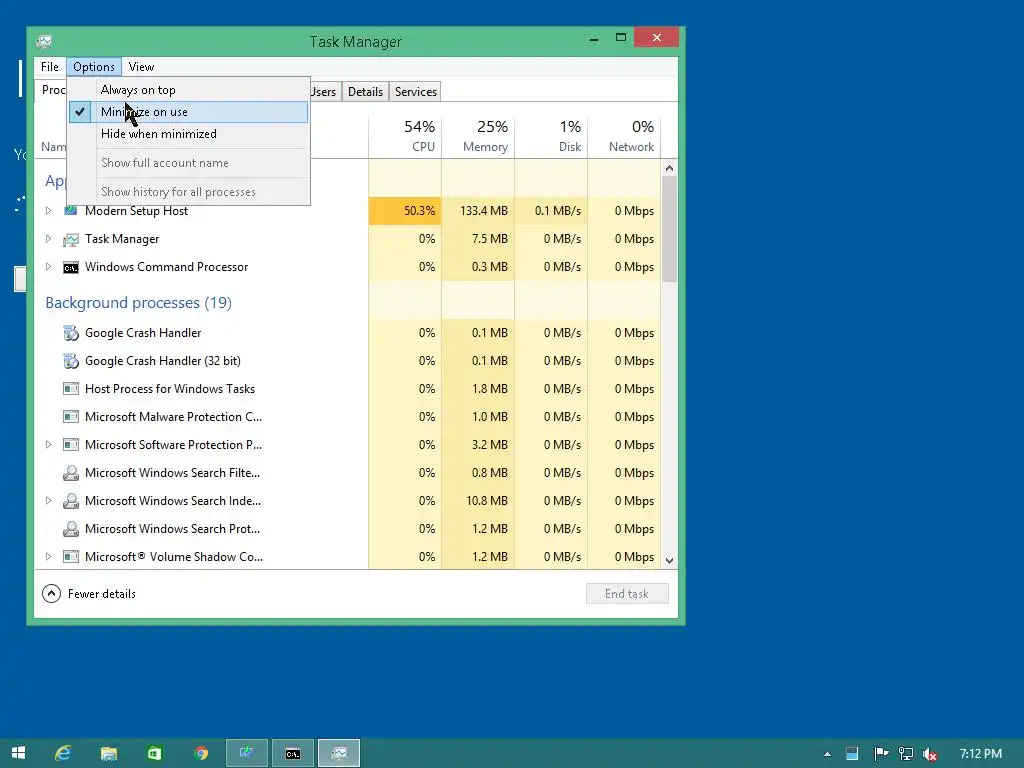The height and width of the screenshot is (768, 1024).
Task: Switch to Command Prompt taskbar button
Action: point(293,753)
